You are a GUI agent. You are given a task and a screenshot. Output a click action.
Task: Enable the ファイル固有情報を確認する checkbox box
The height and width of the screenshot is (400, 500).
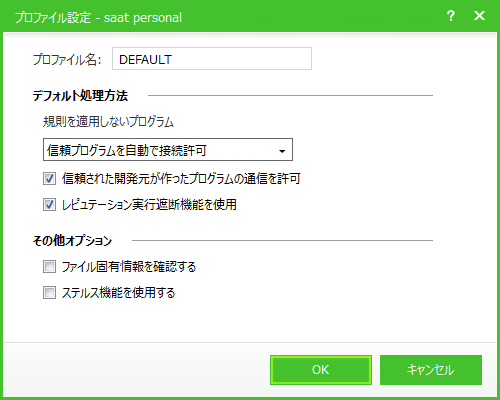49,267
